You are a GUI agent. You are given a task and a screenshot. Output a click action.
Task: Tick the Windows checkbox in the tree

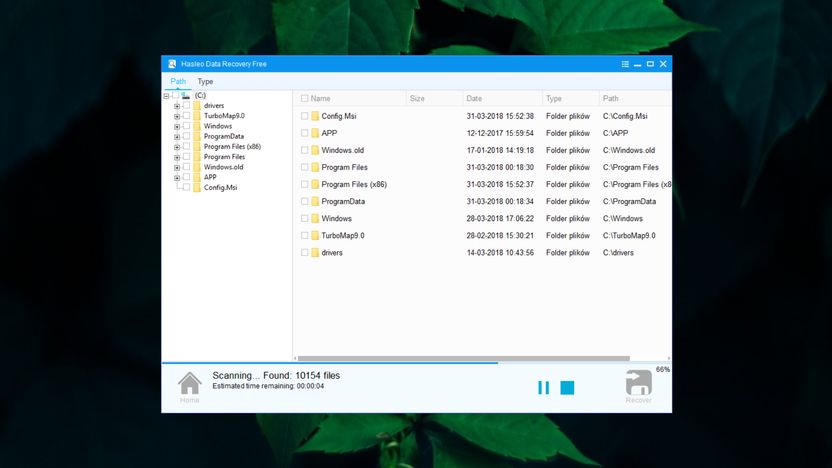(x=186, y=126)
